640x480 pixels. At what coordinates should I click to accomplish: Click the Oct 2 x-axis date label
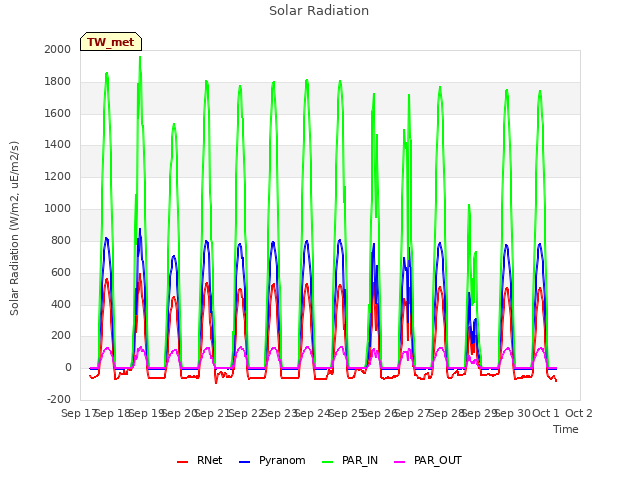click(579, 413)
